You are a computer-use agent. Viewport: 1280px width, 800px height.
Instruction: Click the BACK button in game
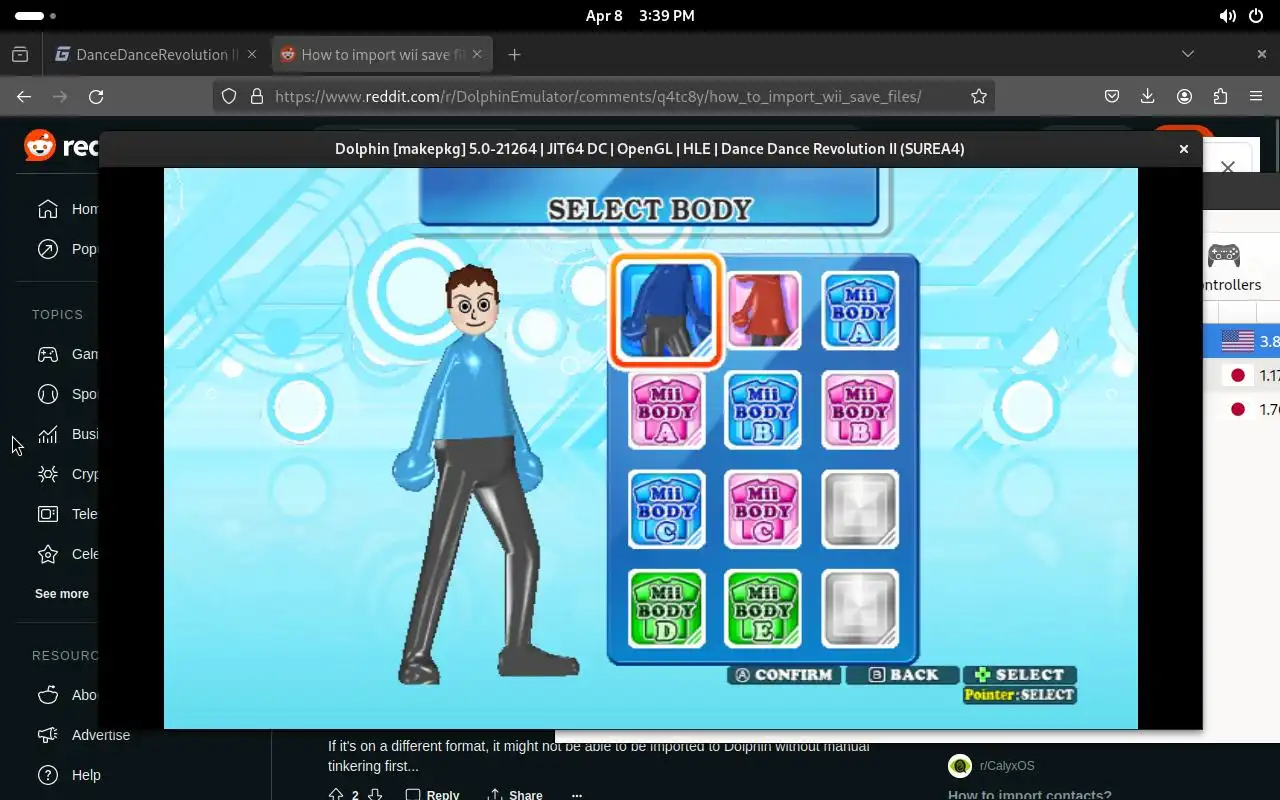(x=903, y=675)
